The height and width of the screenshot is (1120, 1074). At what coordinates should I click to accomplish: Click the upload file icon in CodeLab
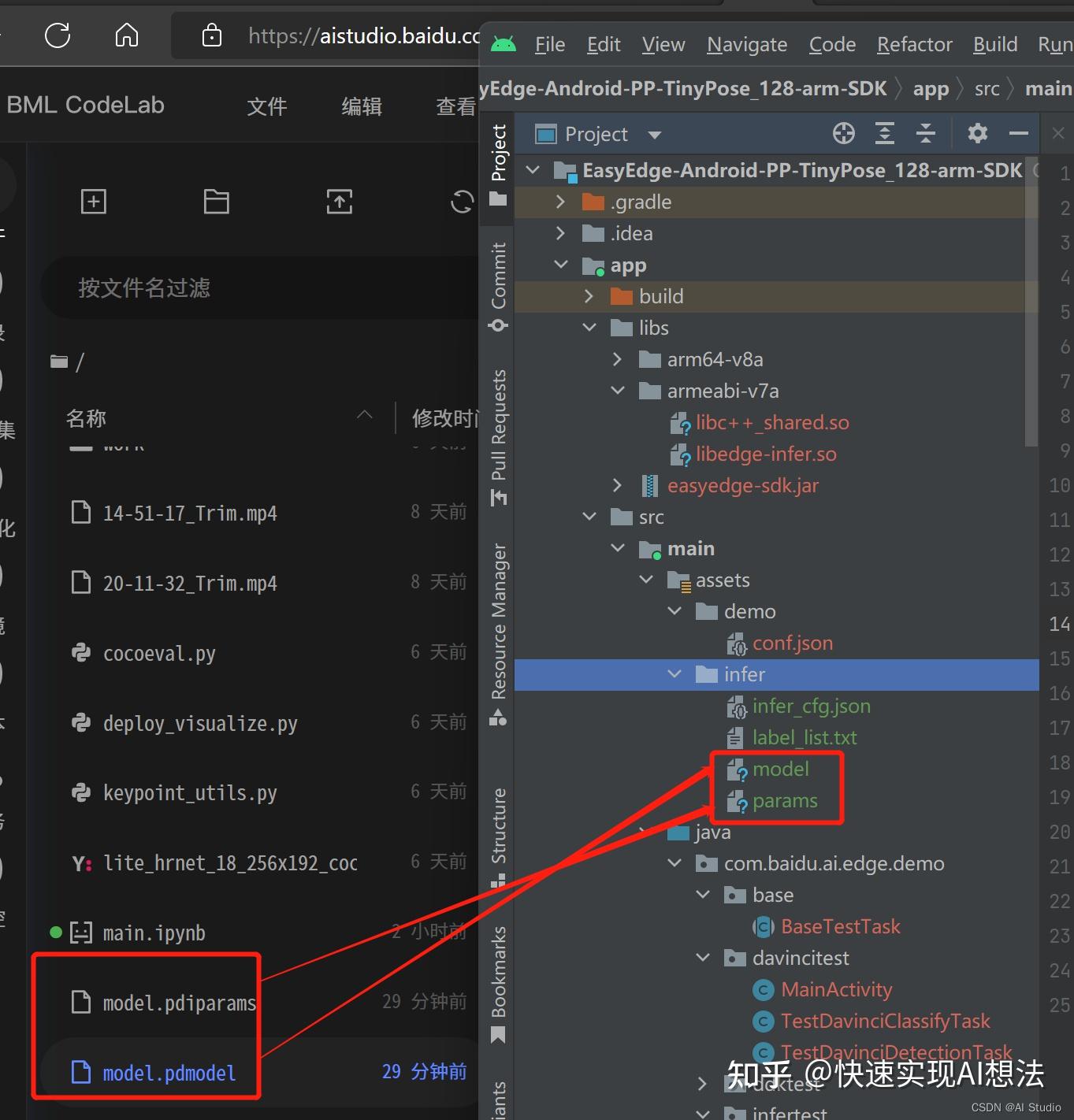[x=339, y=202]
